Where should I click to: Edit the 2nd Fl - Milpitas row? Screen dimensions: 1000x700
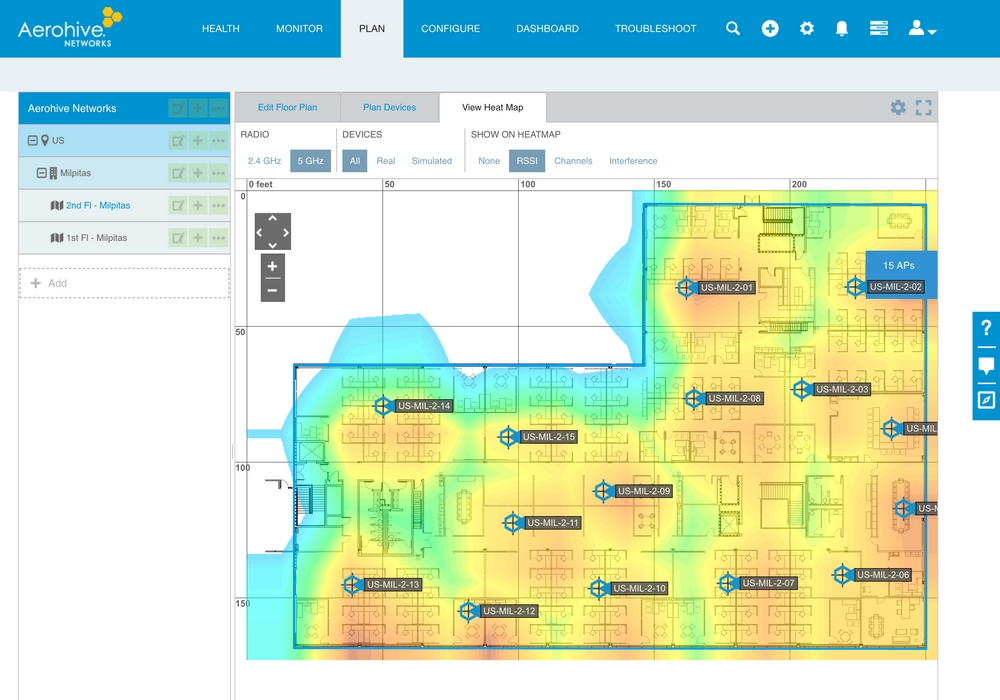pos(178,205)
